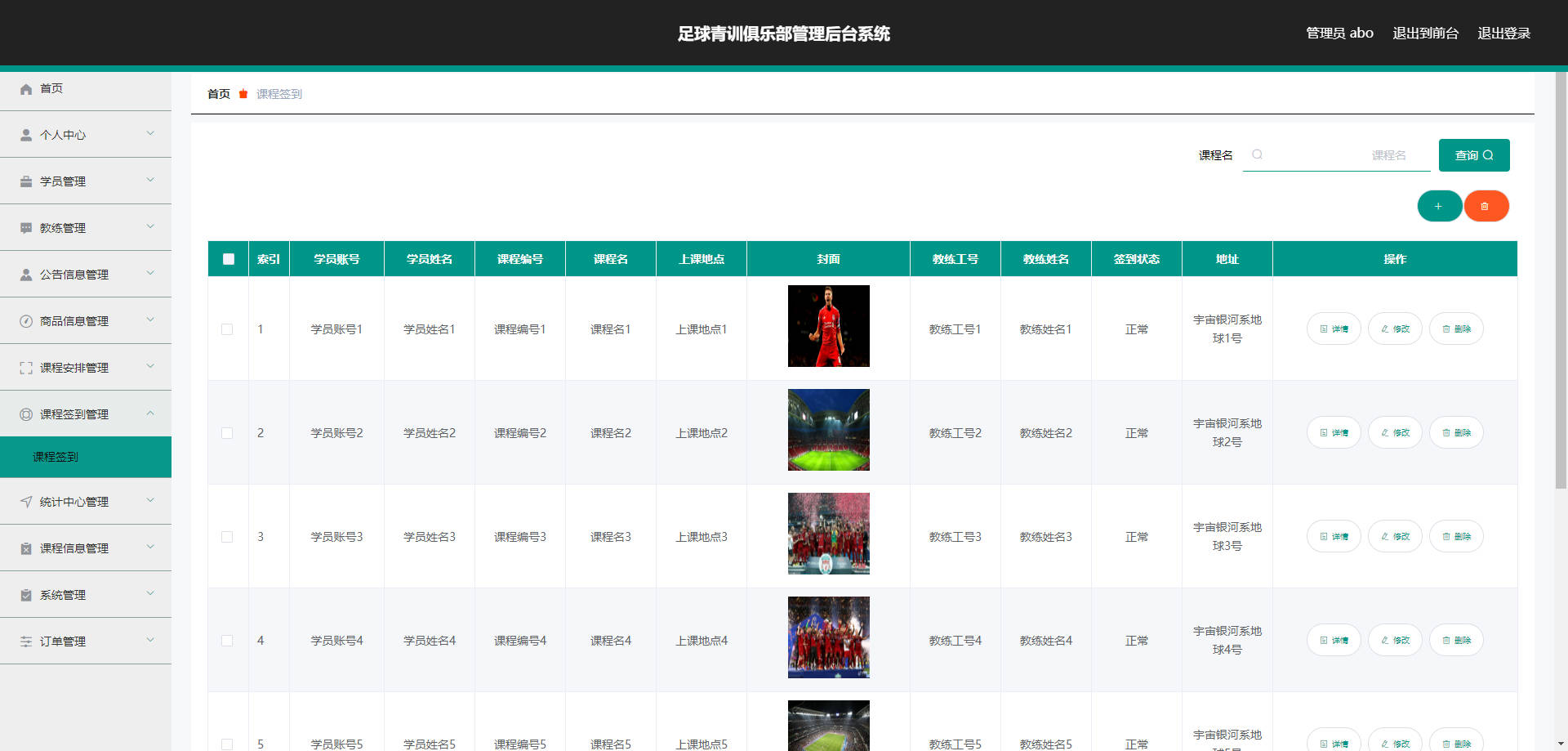Expand 个人中心 chevron

click(150, 133)
